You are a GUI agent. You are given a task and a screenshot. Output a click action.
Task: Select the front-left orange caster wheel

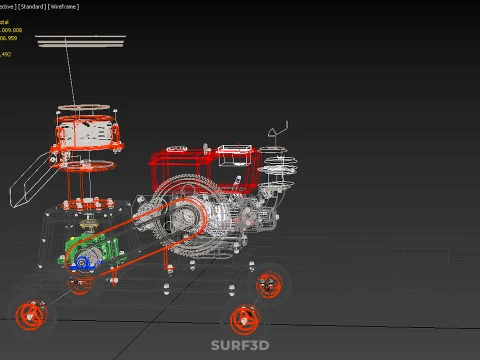tap(30, 315)
